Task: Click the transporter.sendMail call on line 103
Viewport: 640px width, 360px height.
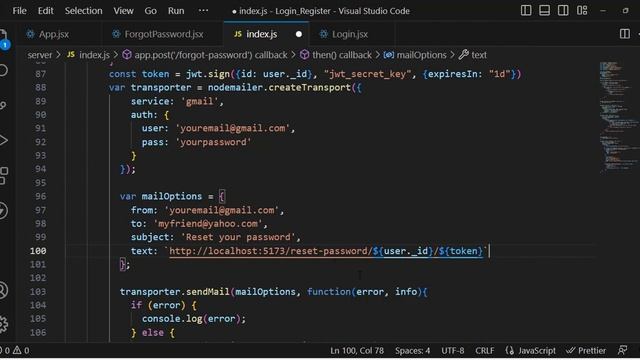Action: pyautogui.click(x=175, y=292)
